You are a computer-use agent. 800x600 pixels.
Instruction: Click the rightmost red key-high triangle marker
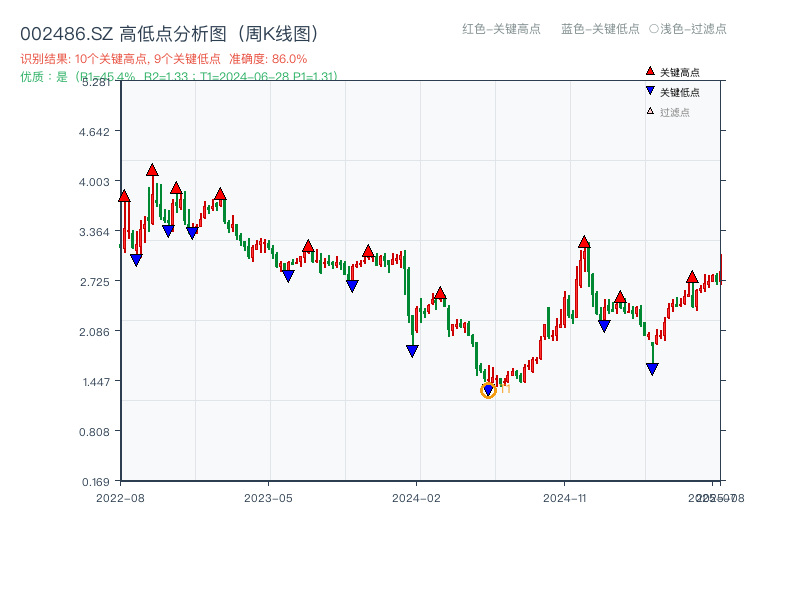pos(692,276)
